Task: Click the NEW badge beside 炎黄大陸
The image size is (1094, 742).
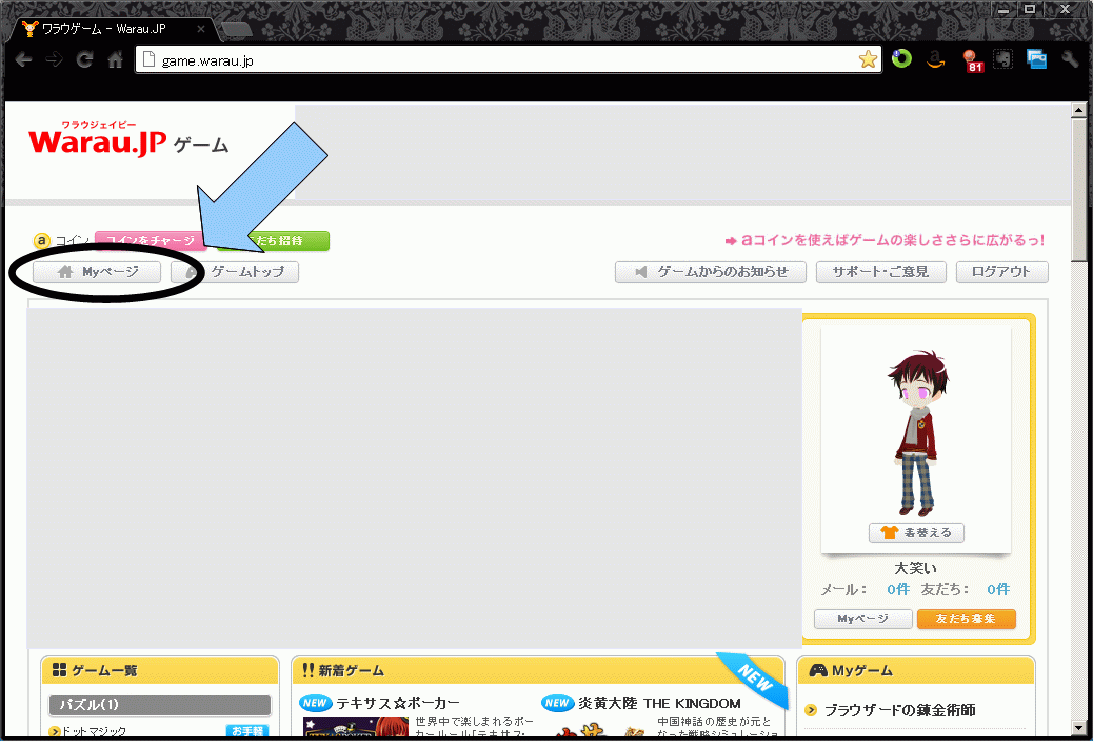Action: pyautogui.click(x=557, y=703)
